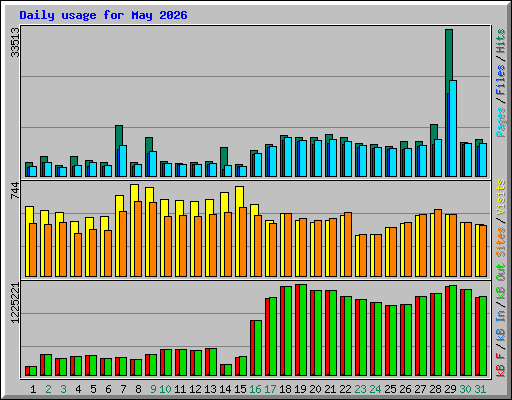This screenshot has height=400, width=512.
Task: Click day 1 on the x-axis
Action: 33,389
